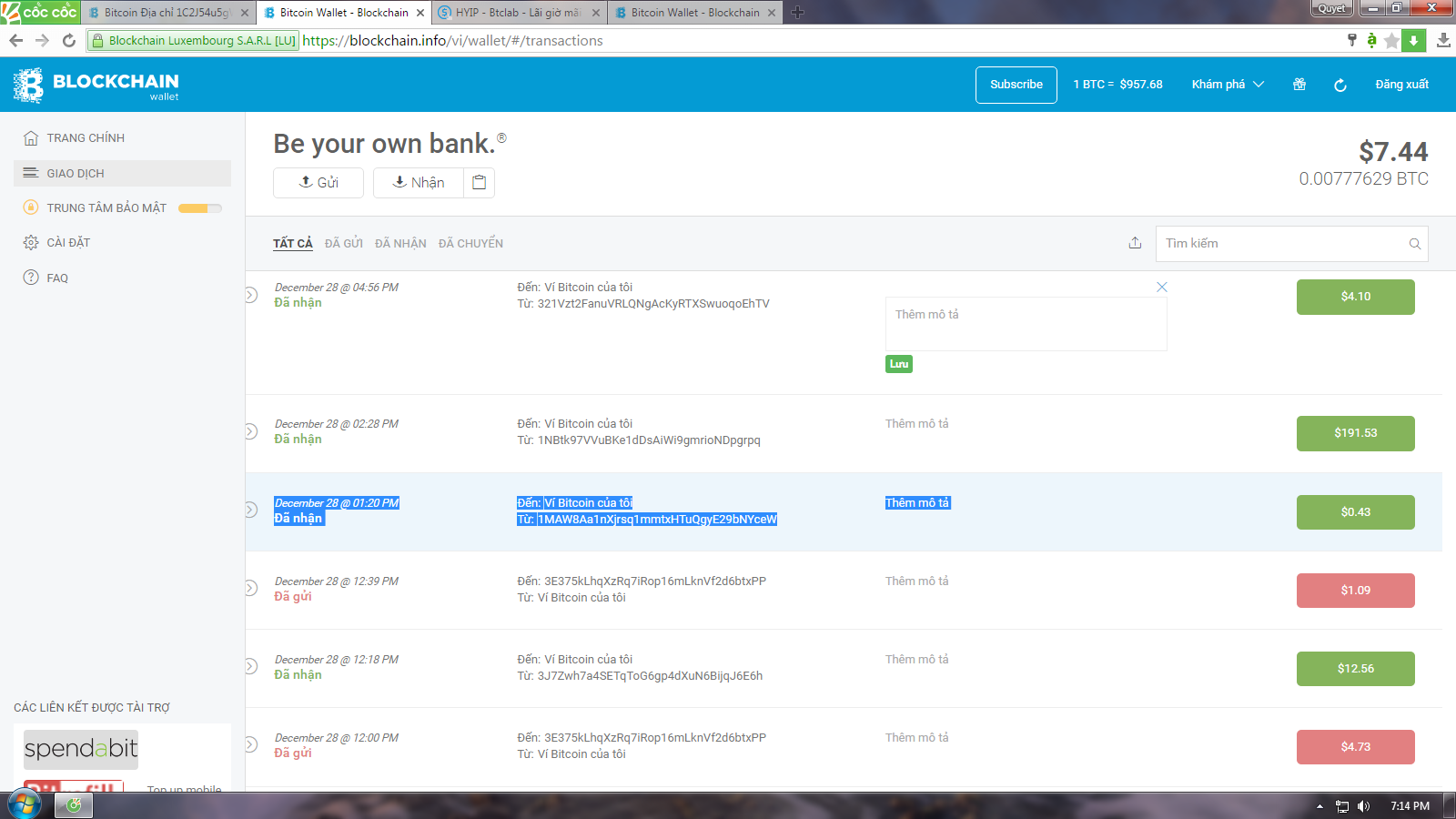Open the browser downloads panel
1456x819 pixels.
point(1443,40)
